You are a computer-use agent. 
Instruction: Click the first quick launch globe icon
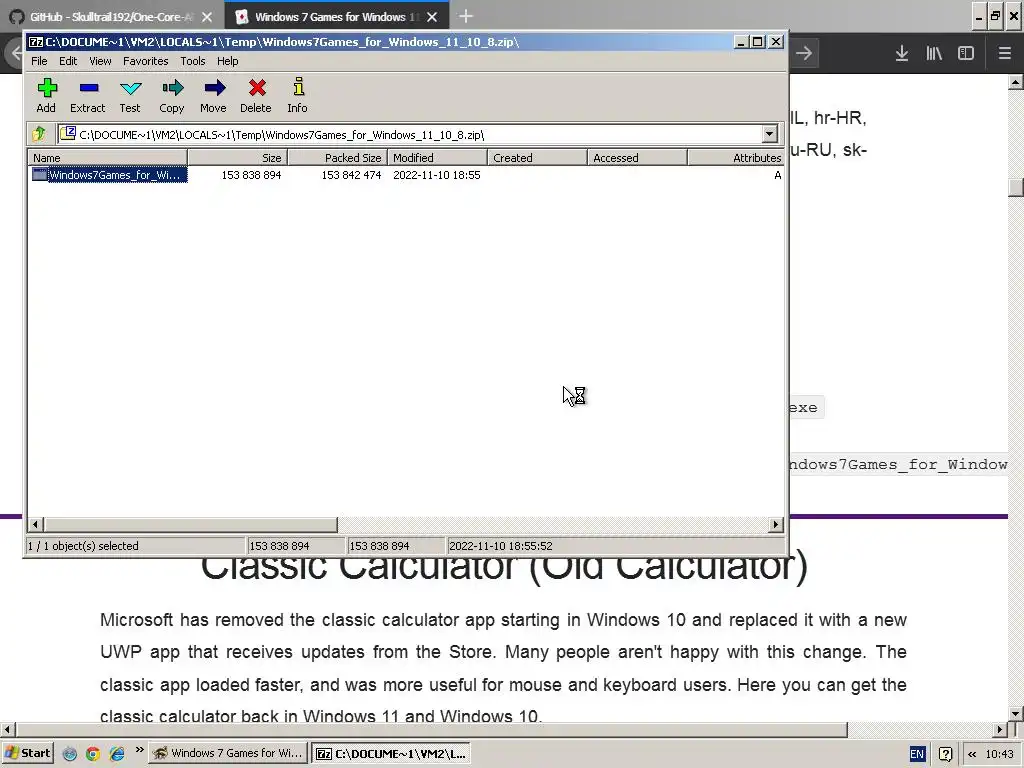(x=69, y=754)
